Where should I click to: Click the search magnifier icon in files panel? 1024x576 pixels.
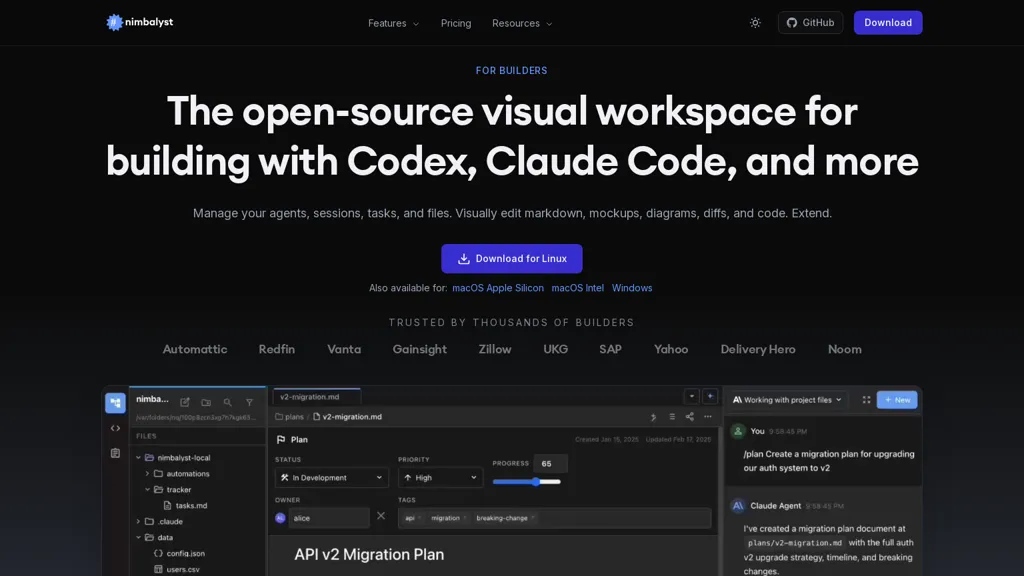click(x=227, y=402)
